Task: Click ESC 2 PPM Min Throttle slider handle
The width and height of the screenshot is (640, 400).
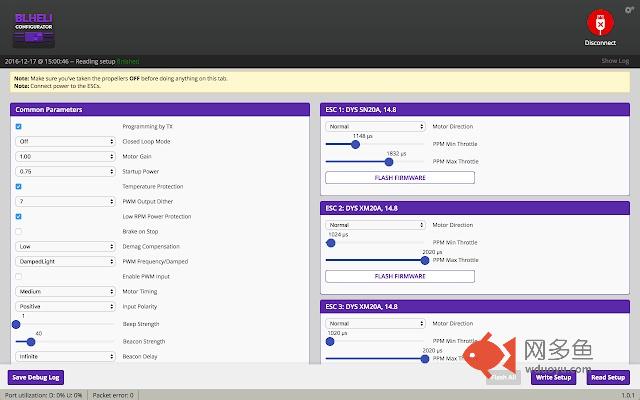Action: click(331, 243)
